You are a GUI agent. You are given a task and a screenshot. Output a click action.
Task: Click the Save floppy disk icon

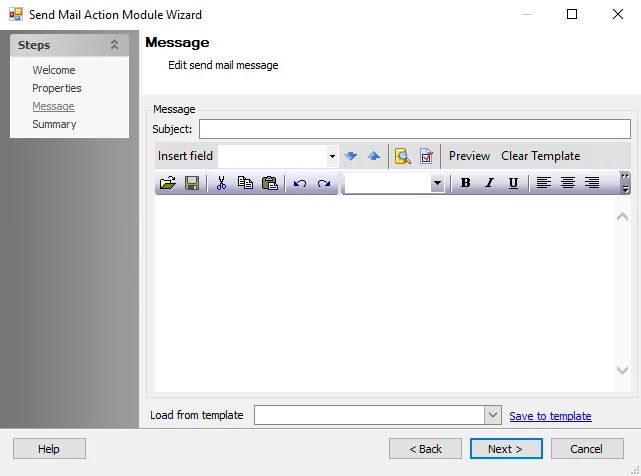pyautogui.click(x=192, y=183)
